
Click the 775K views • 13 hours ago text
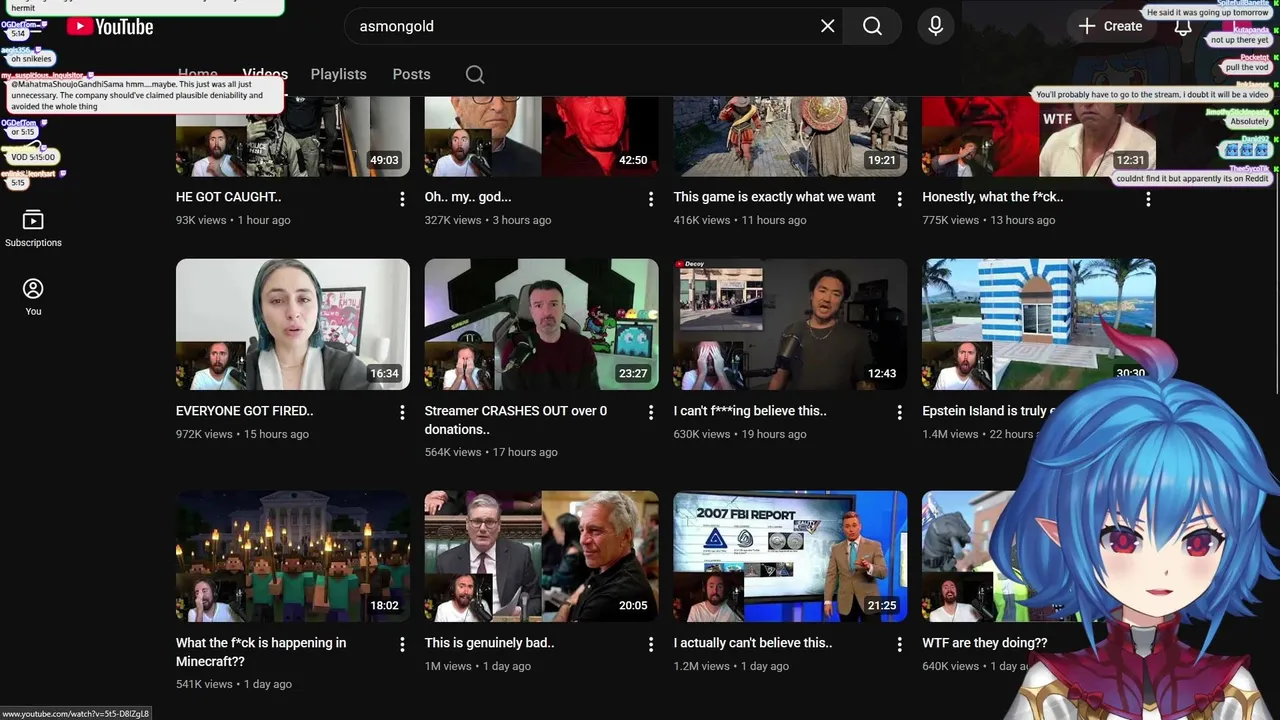click(x=988, y=220)
